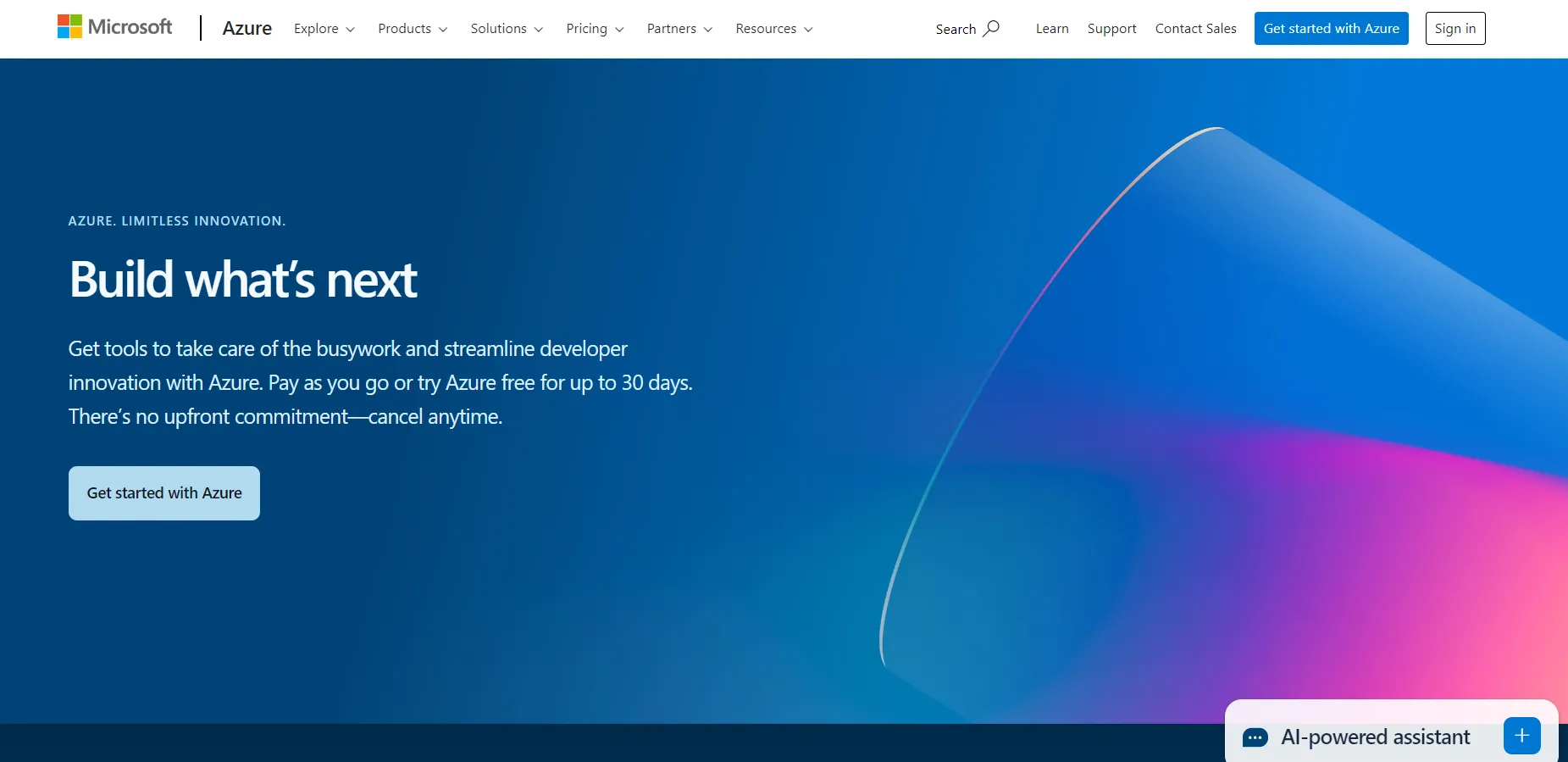This screenshot has width=1568, height=762.
Task: Expand AI-powered assistant with plus button
Action: (x=1521, y=736)
